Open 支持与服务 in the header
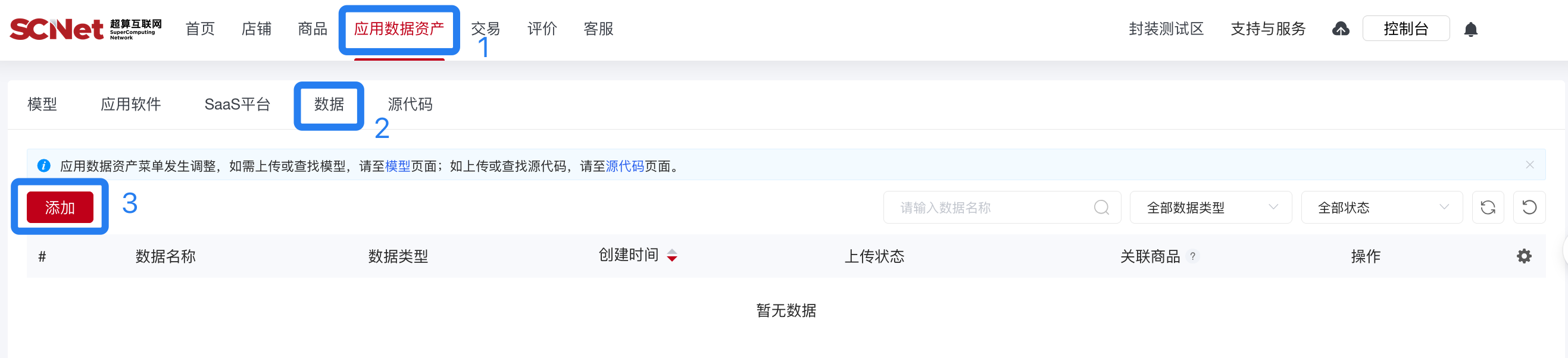The height and width of the screenshot is (358, 1568). click(x=1267, y=29)
